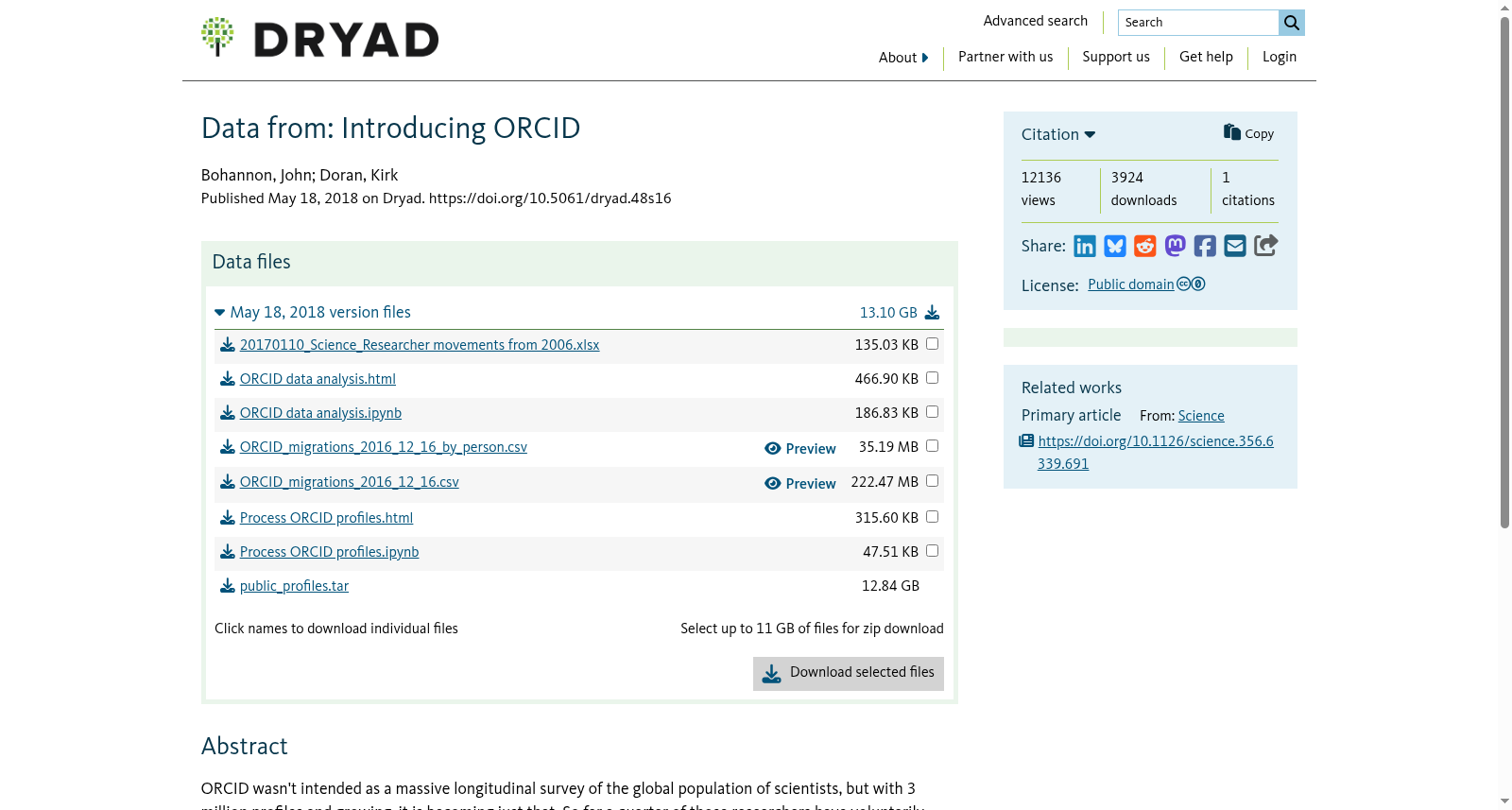Image resolution: width=1512 pixels, height=810 pixels.
Task: Select checkbox for Researcher movements xlsx
Action: [932, 344]
